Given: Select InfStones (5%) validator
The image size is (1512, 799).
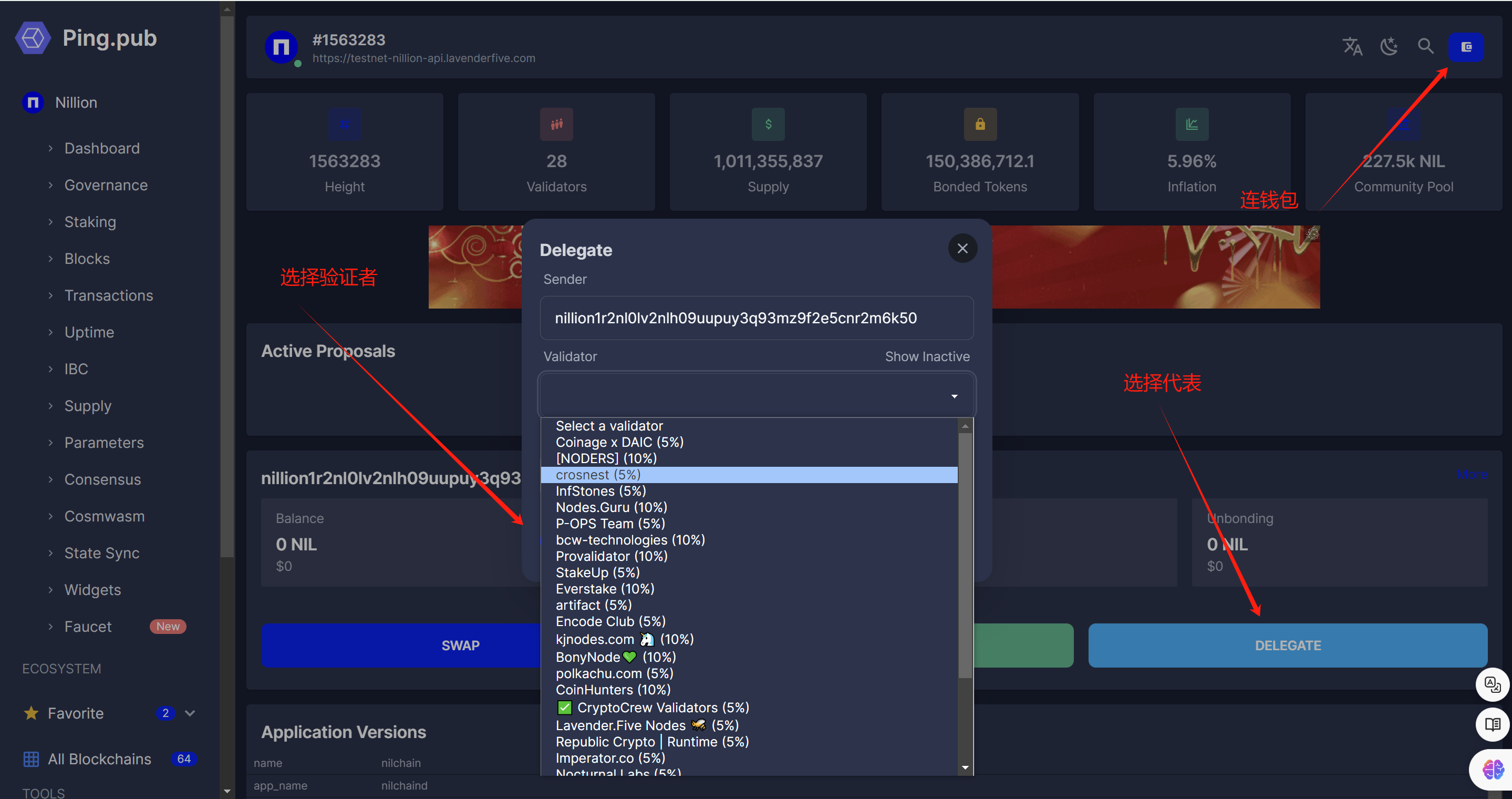Looking at the screenshot, I should 748,491.
